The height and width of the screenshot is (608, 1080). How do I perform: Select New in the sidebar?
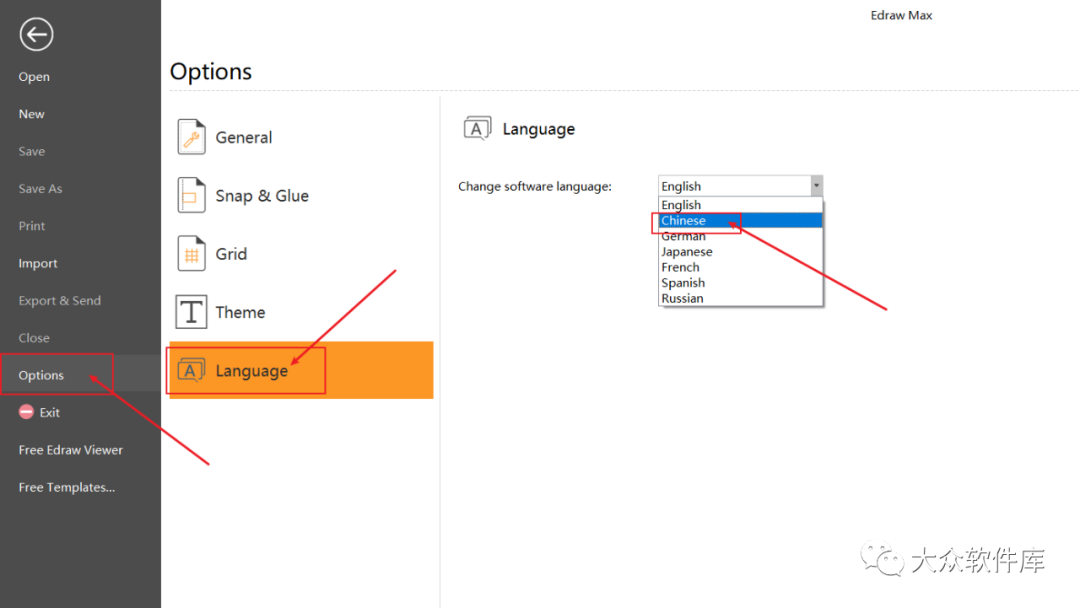(x=32, y=114)
